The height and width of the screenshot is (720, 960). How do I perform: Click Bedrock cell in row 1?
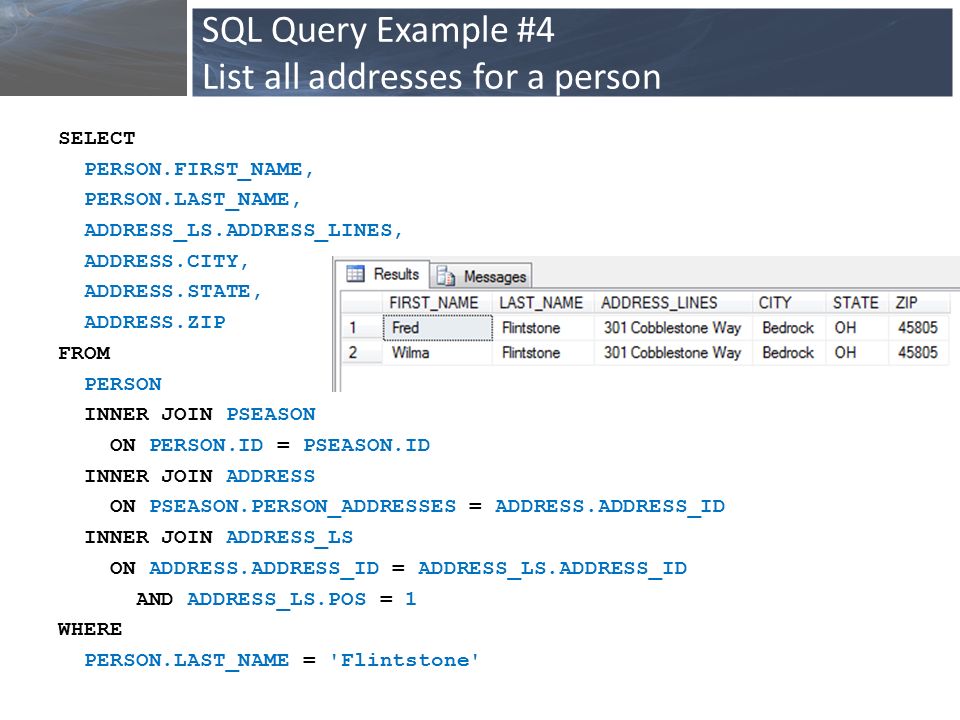coord(789,328)
